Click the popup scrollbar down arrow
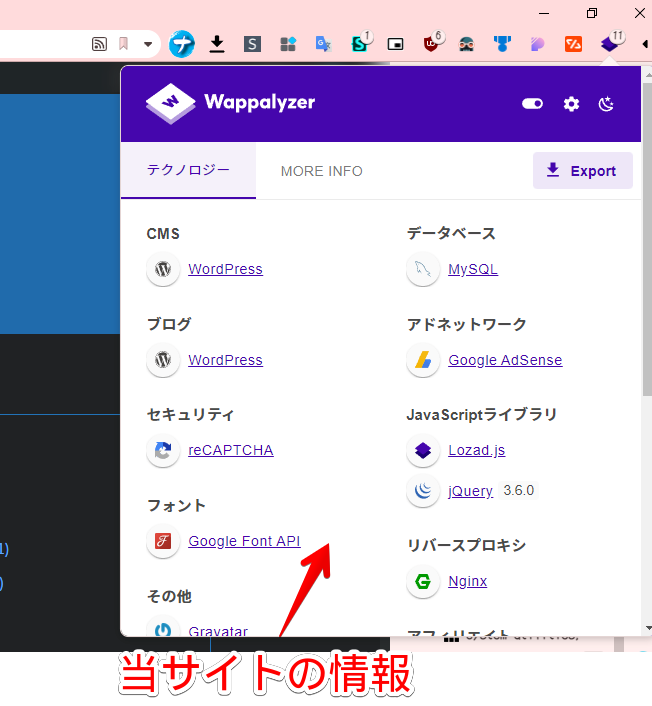 click(x=648, y=628)
